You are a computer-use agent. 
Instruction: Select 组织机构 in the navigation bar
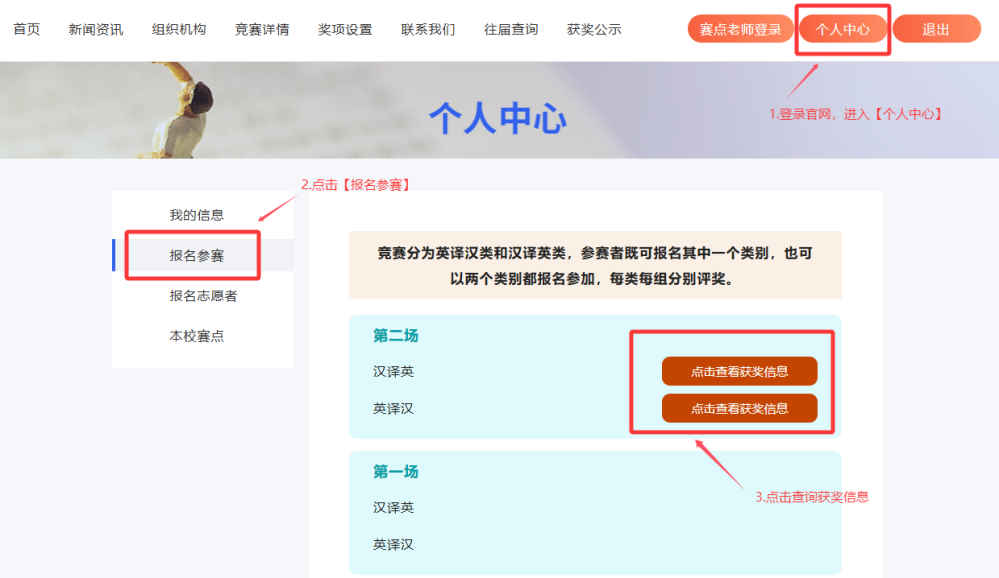coord(178,29)
